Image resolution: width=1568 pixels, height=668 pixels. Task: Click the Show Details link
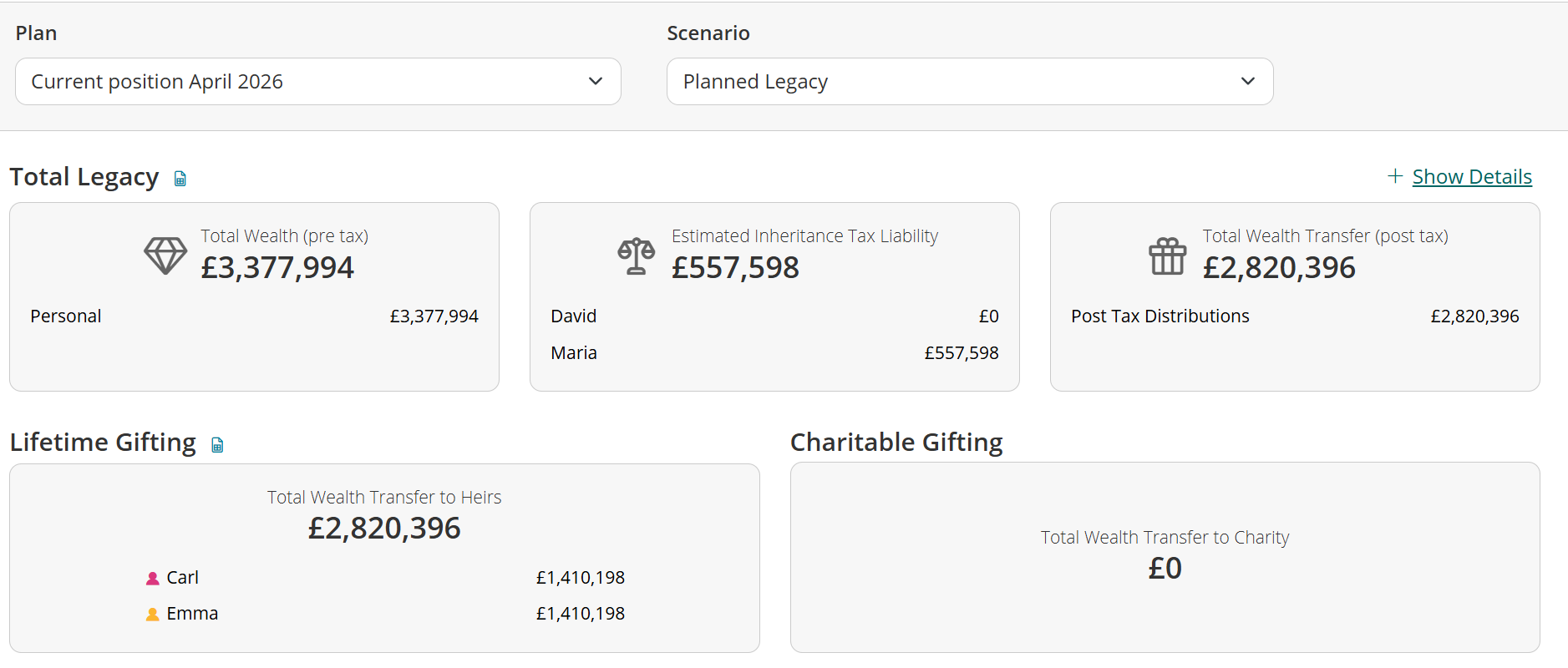click(x=1472, y=177)
